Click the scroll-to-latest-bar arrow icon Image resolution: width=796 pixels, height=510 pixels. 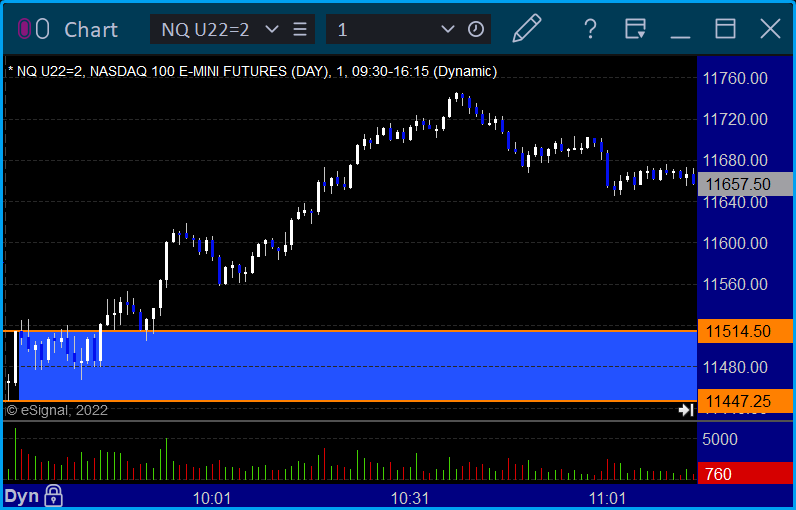686,410
